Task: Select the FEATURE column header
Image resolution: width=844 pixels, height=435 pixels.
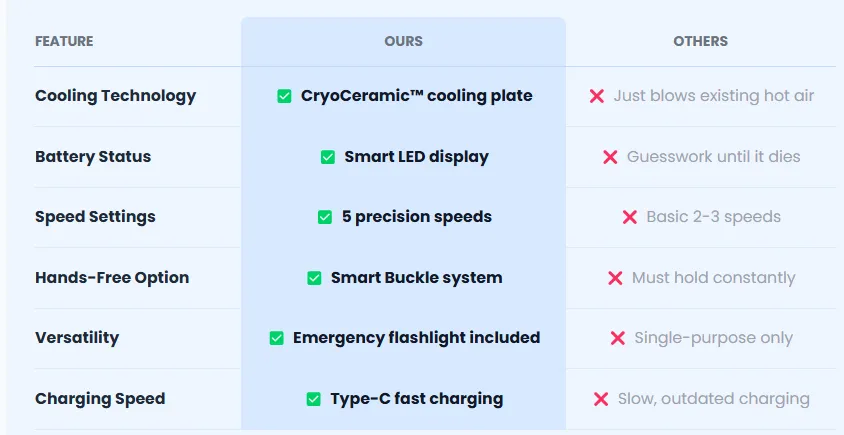Action: pyautogui.click(x=64, y=41)
